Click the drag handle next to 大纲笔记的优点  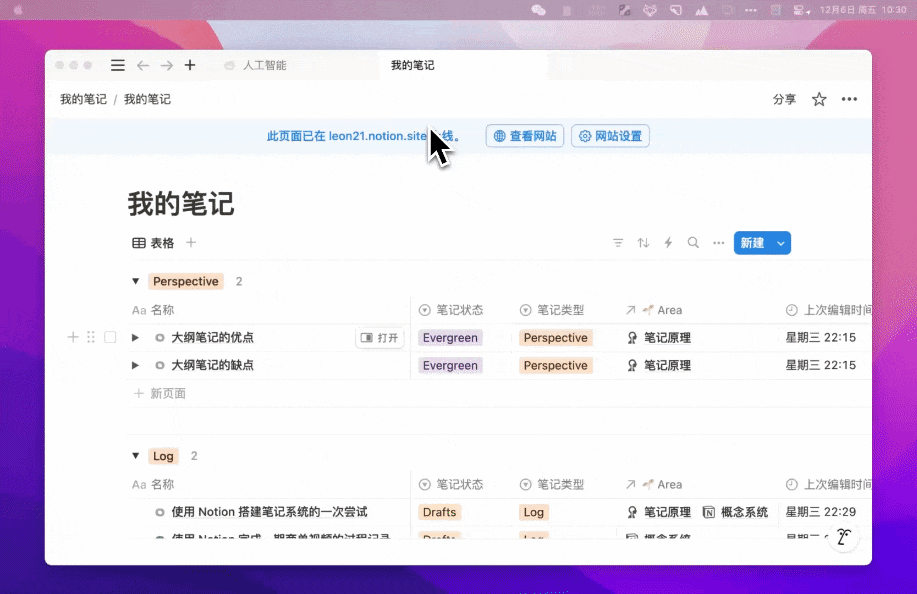click(x=91, y=337)
